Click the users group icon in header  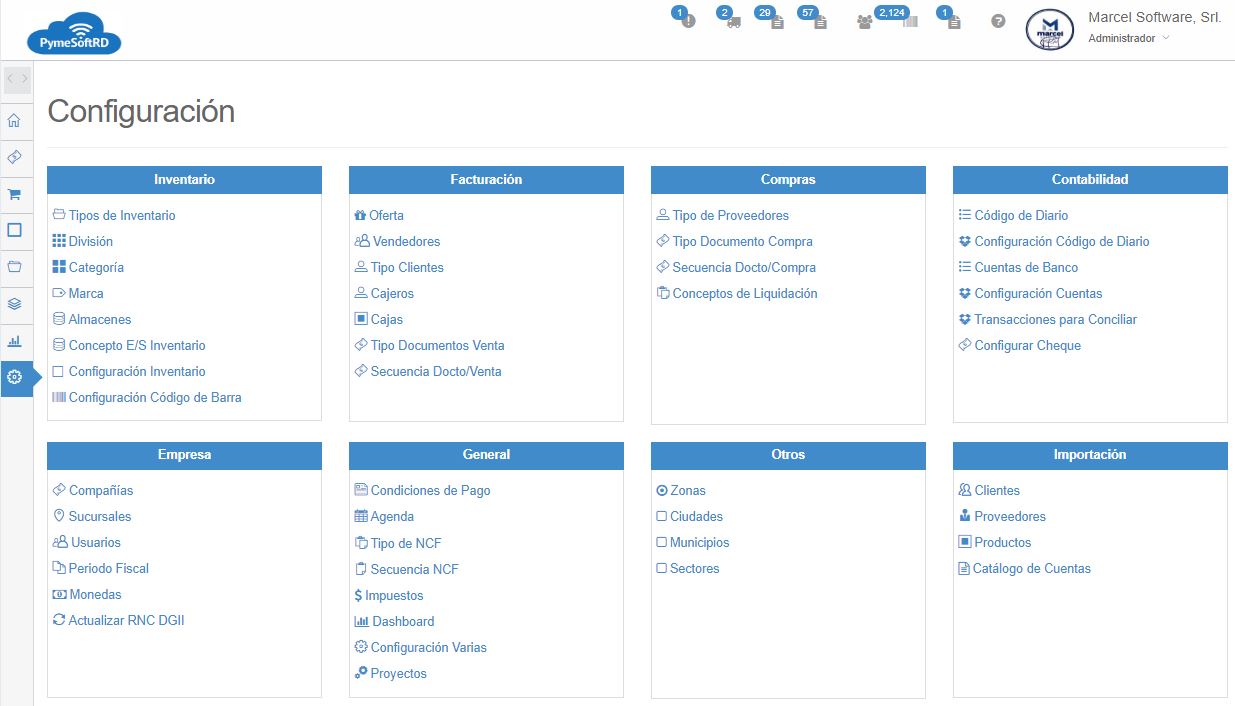[x=864, y=22]
